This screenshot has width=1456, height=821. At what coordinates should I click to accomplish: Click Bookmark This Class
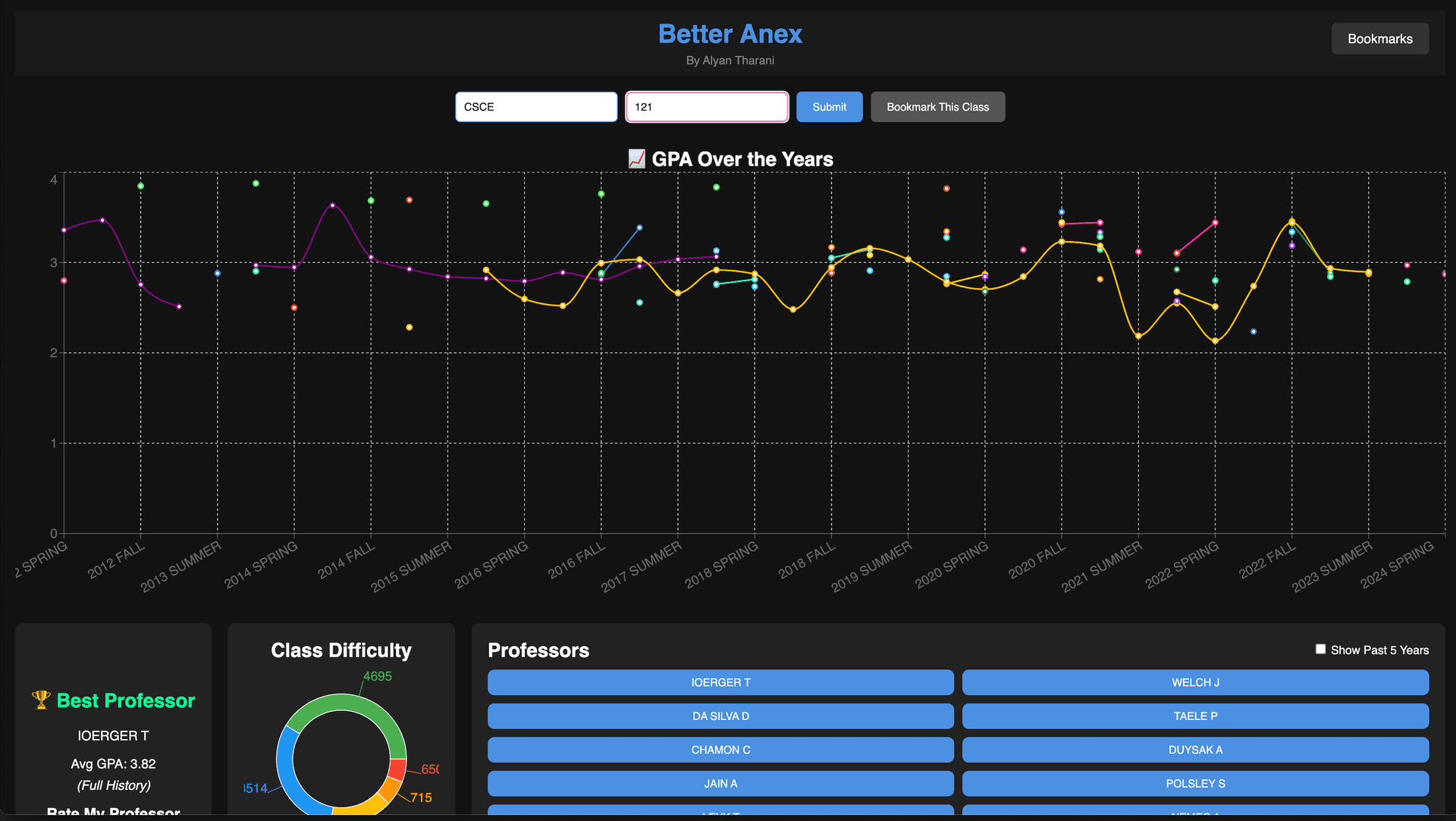(938, 107)
